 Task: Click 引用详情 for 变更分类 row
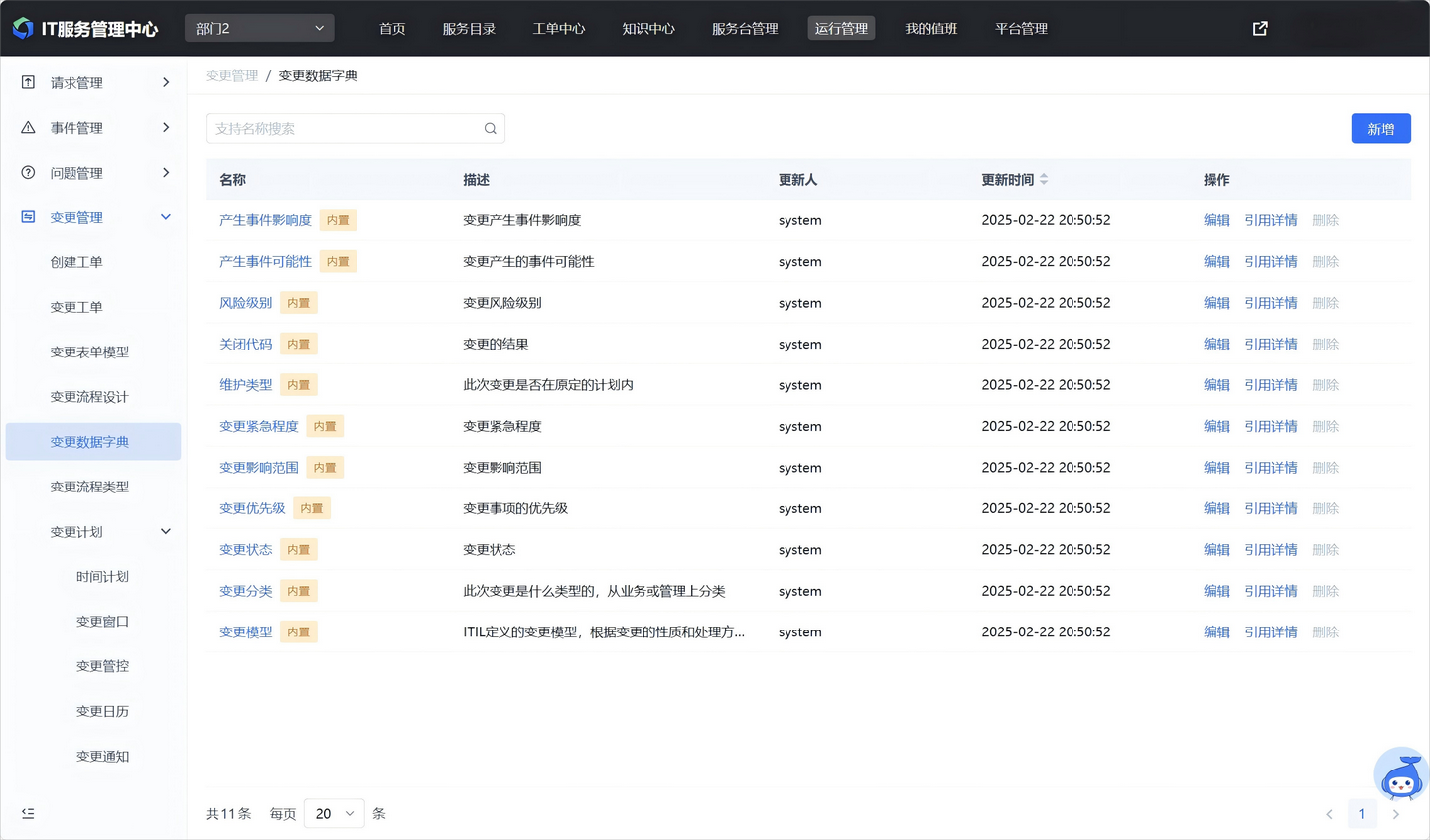tap(1271, 591)
